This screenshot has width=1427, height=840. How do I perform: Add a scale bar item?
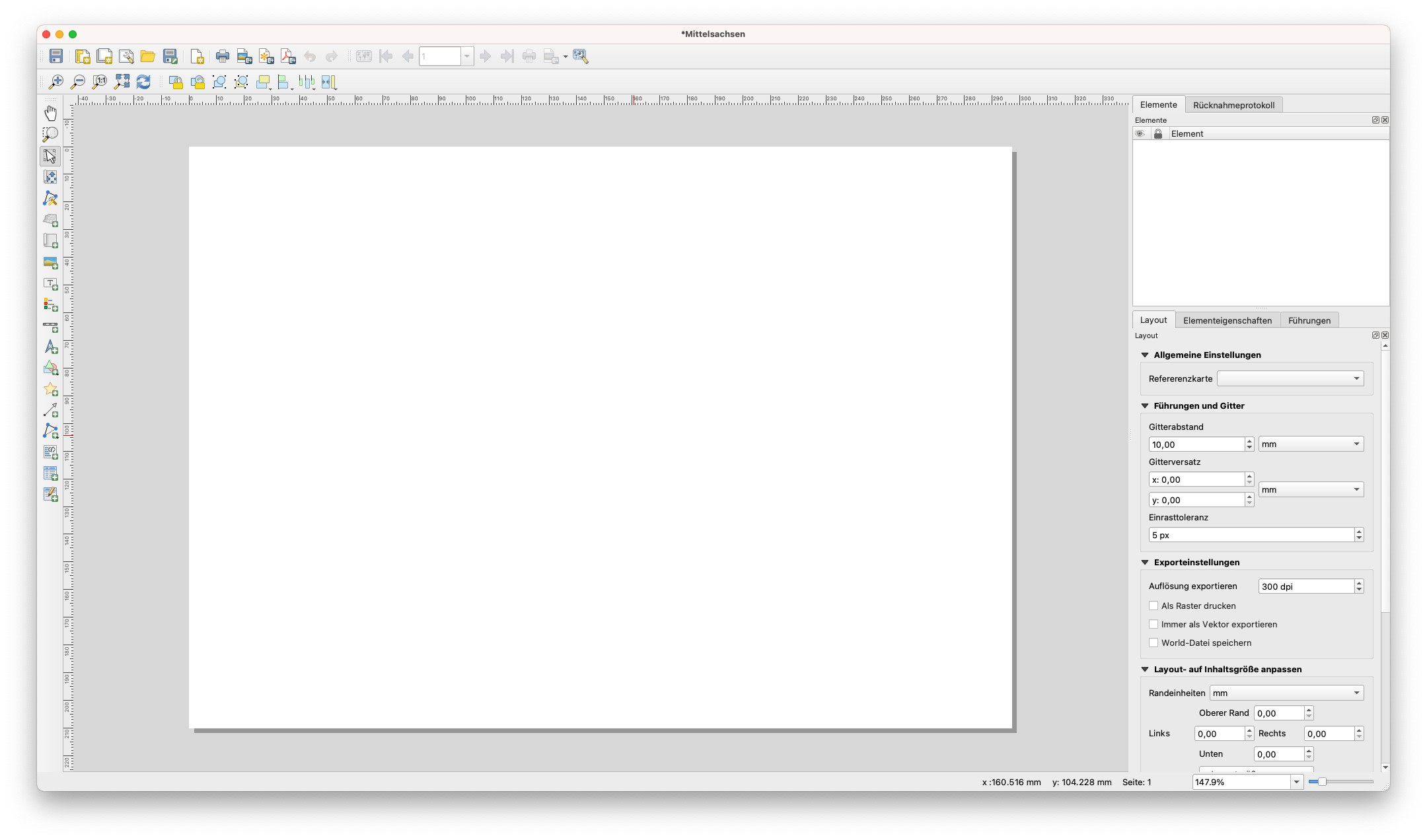click(50, 327)
